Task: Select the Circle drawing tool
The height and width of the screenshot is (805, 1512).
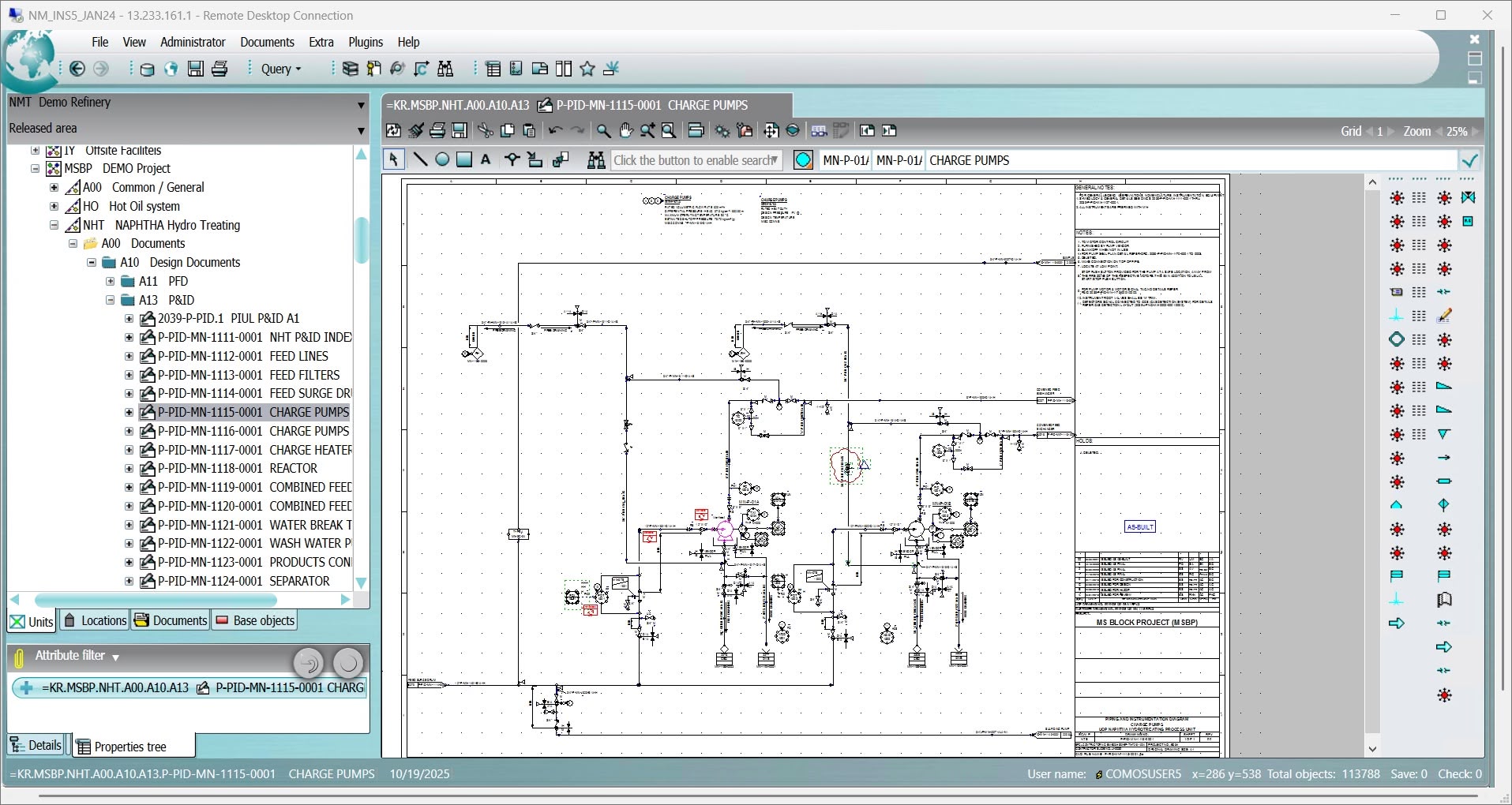Action: (x=442, y=160)
